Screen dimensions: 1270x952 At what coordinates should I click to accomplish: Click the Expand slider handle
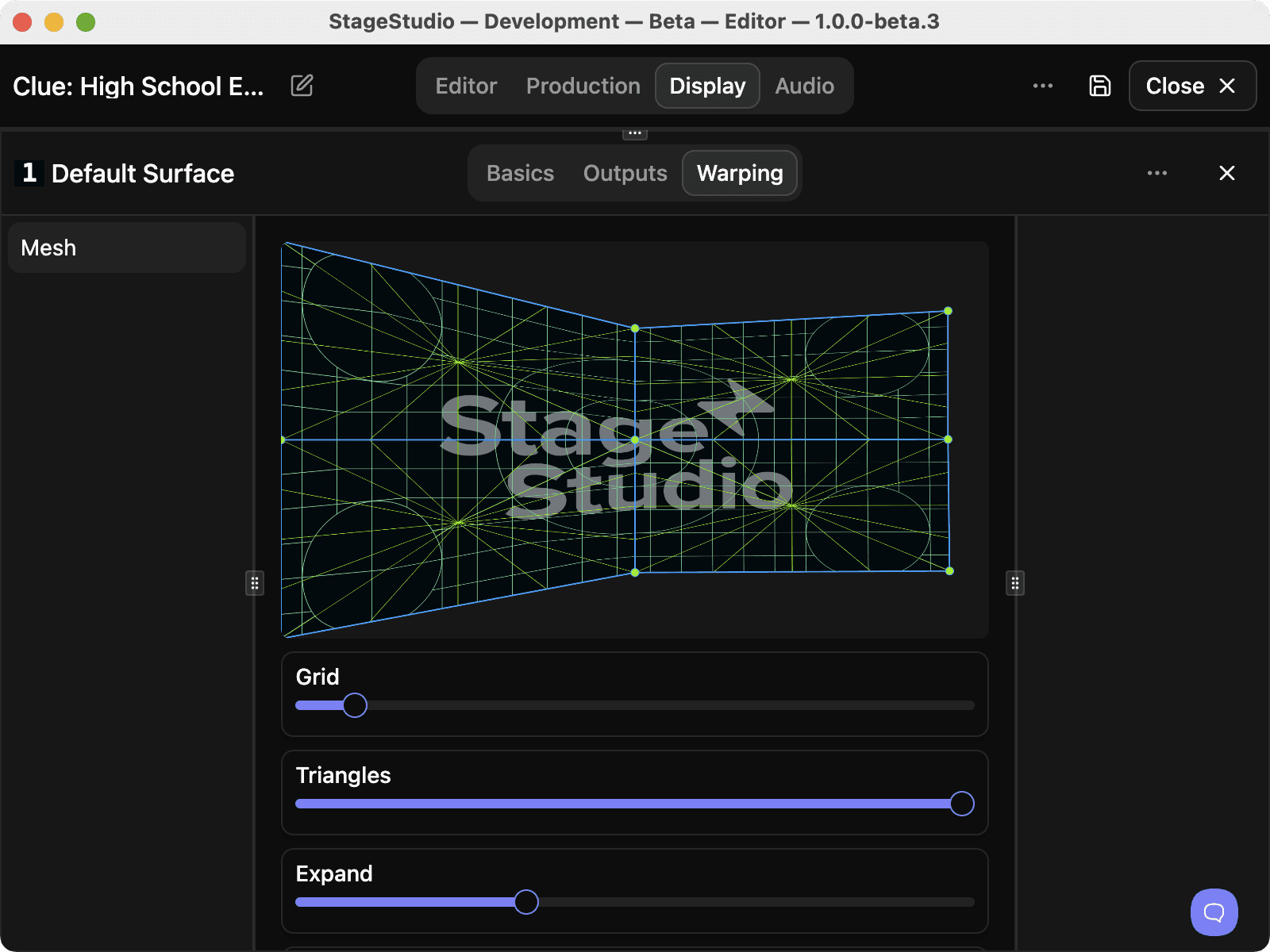pos(526,902)
